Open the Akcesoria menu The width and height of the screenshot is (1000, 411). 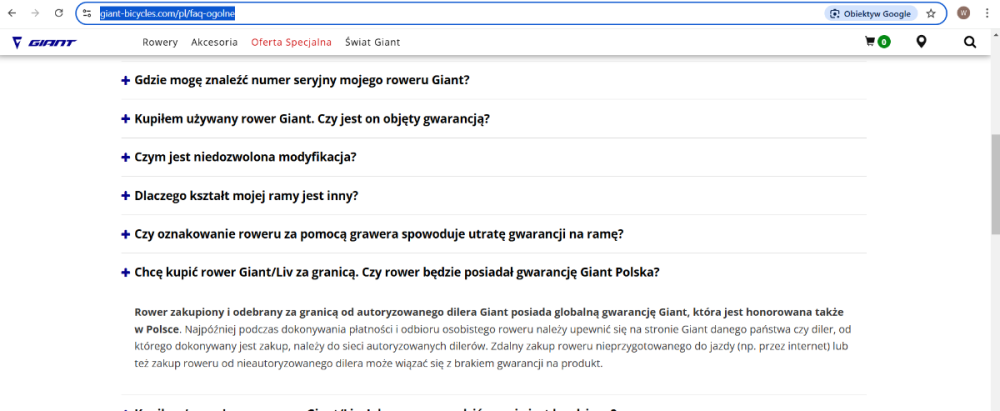pos(214,42)
